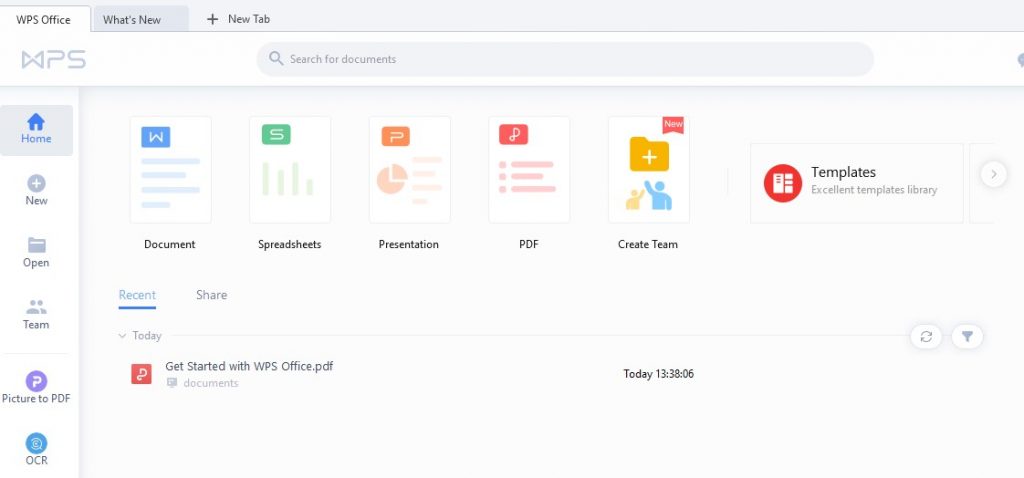Click the Document label text
The width and height of the screenshot is (1024, 478).
pyautogui.click(x=170, y=245)
